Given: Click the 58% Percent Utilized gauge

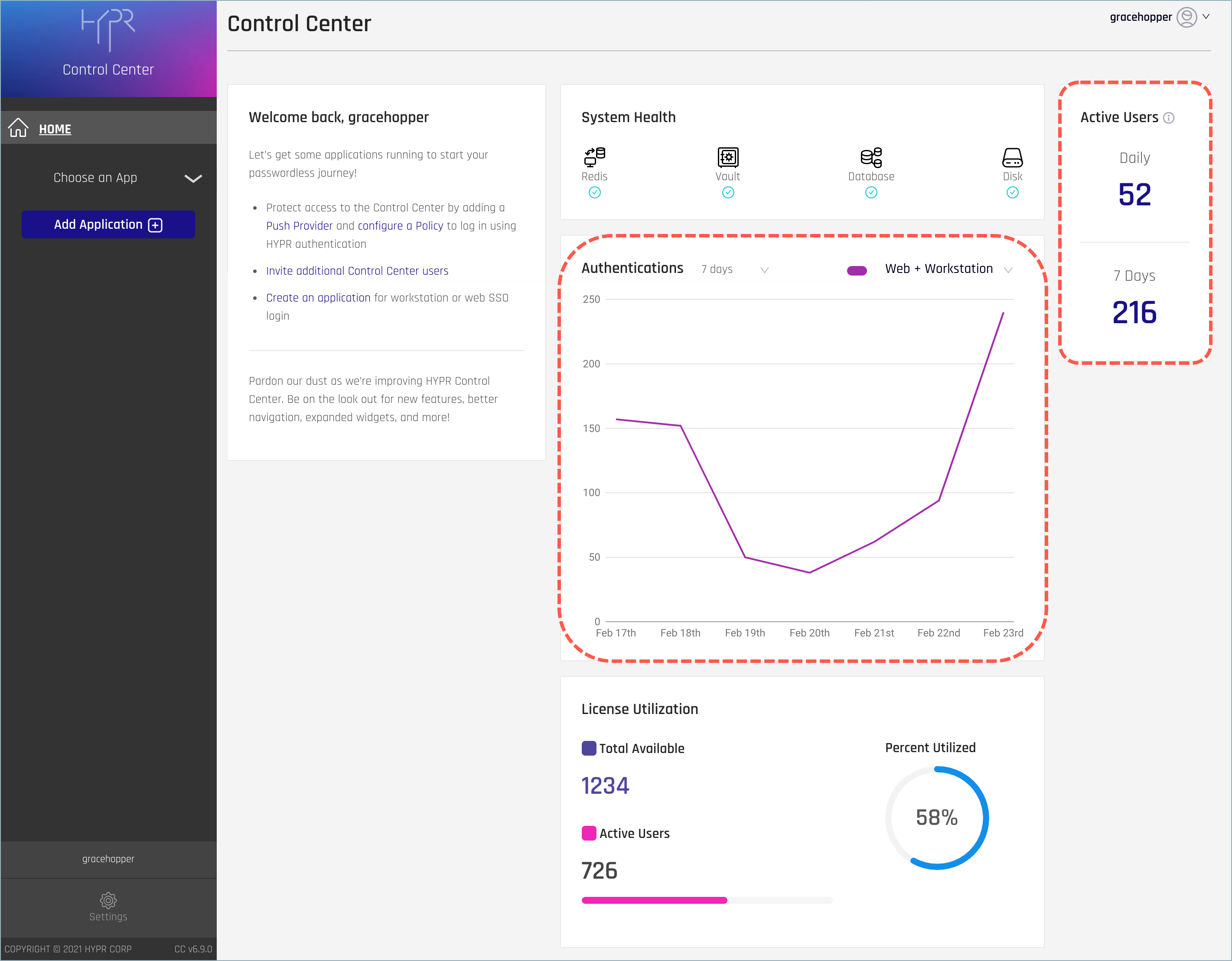Looking at the screenshot, I should 936,817.
